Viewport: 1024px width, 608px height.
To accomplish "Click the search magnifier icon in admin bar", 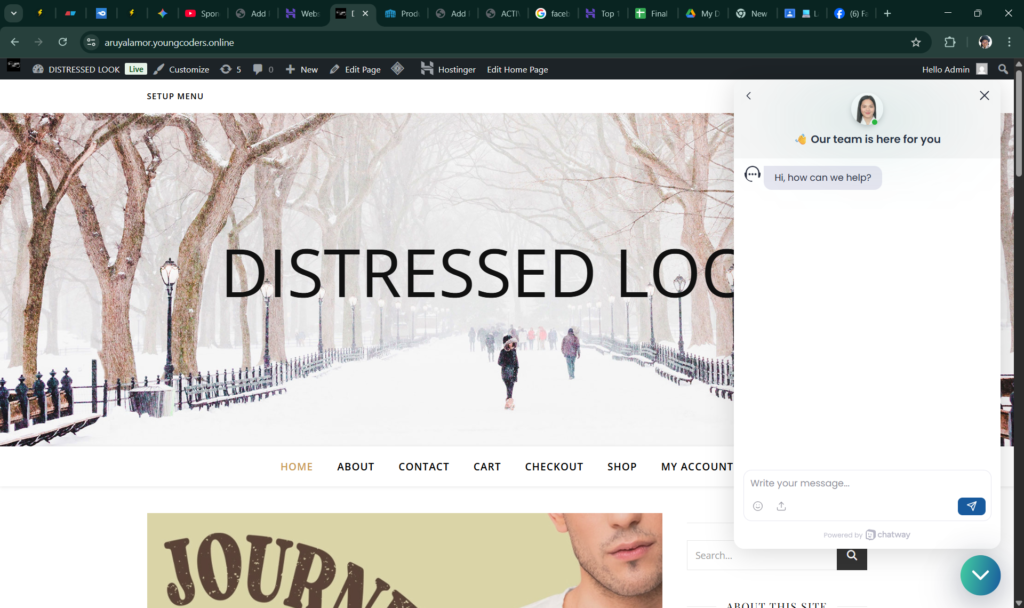I will tap(1003, 68).
